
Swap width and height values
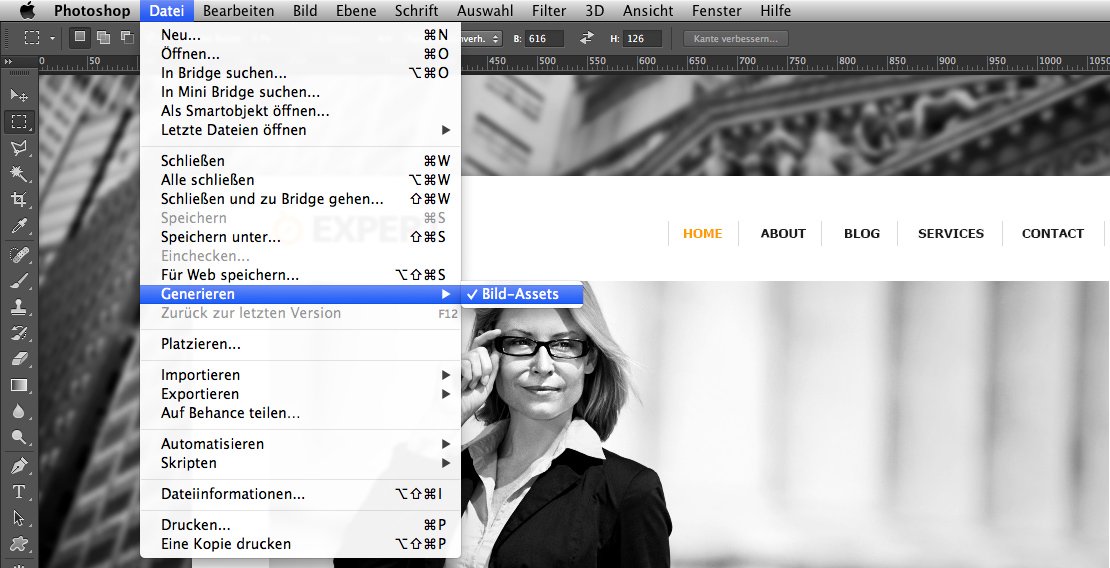pos(587,38)
